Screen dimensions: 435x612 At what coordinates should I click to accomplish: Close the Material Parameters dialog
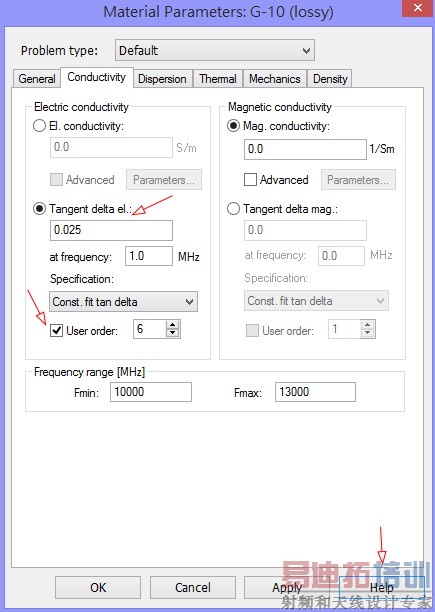coord(418,8)
